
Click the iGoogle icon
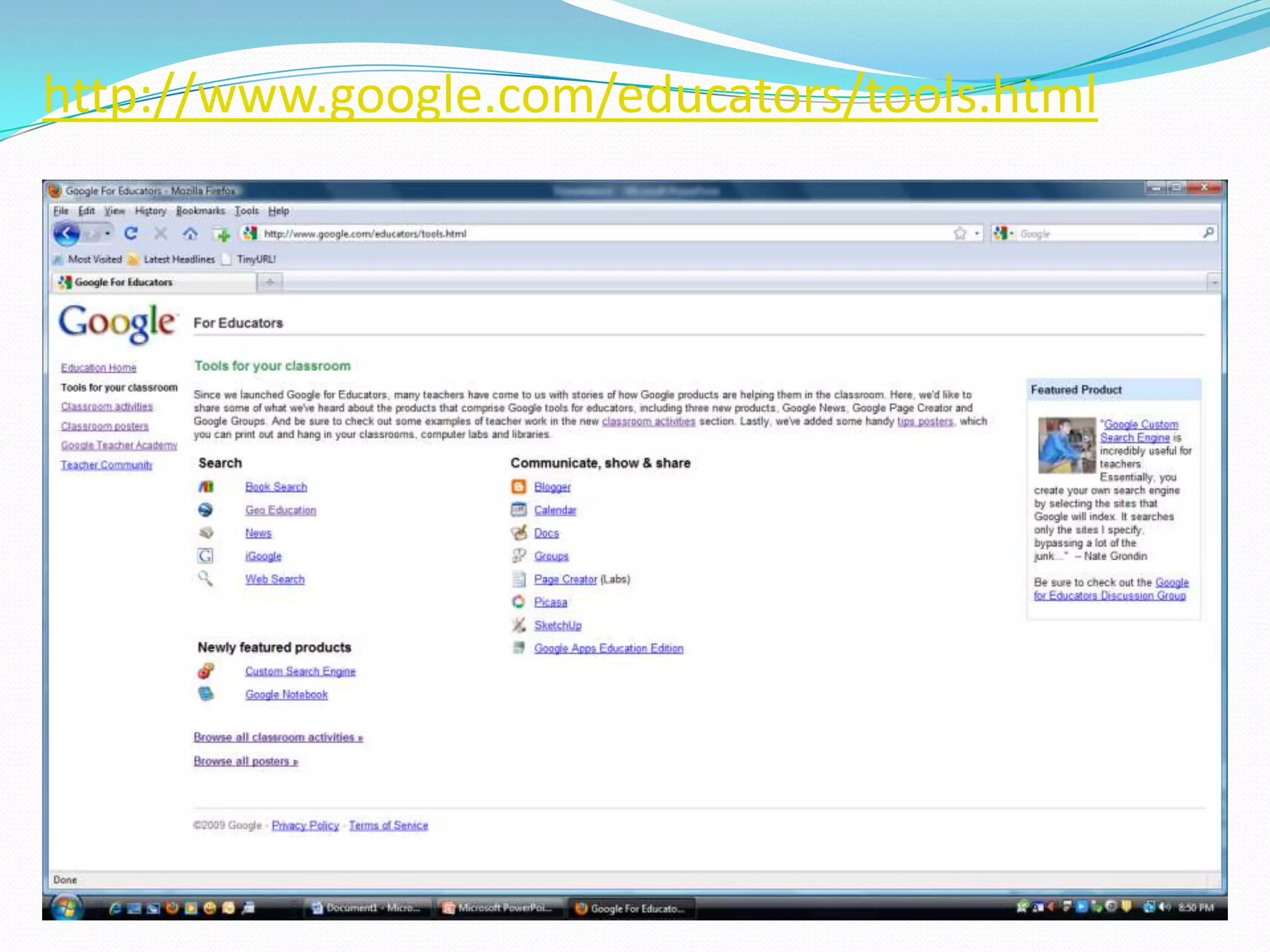[x=205, y=556]
